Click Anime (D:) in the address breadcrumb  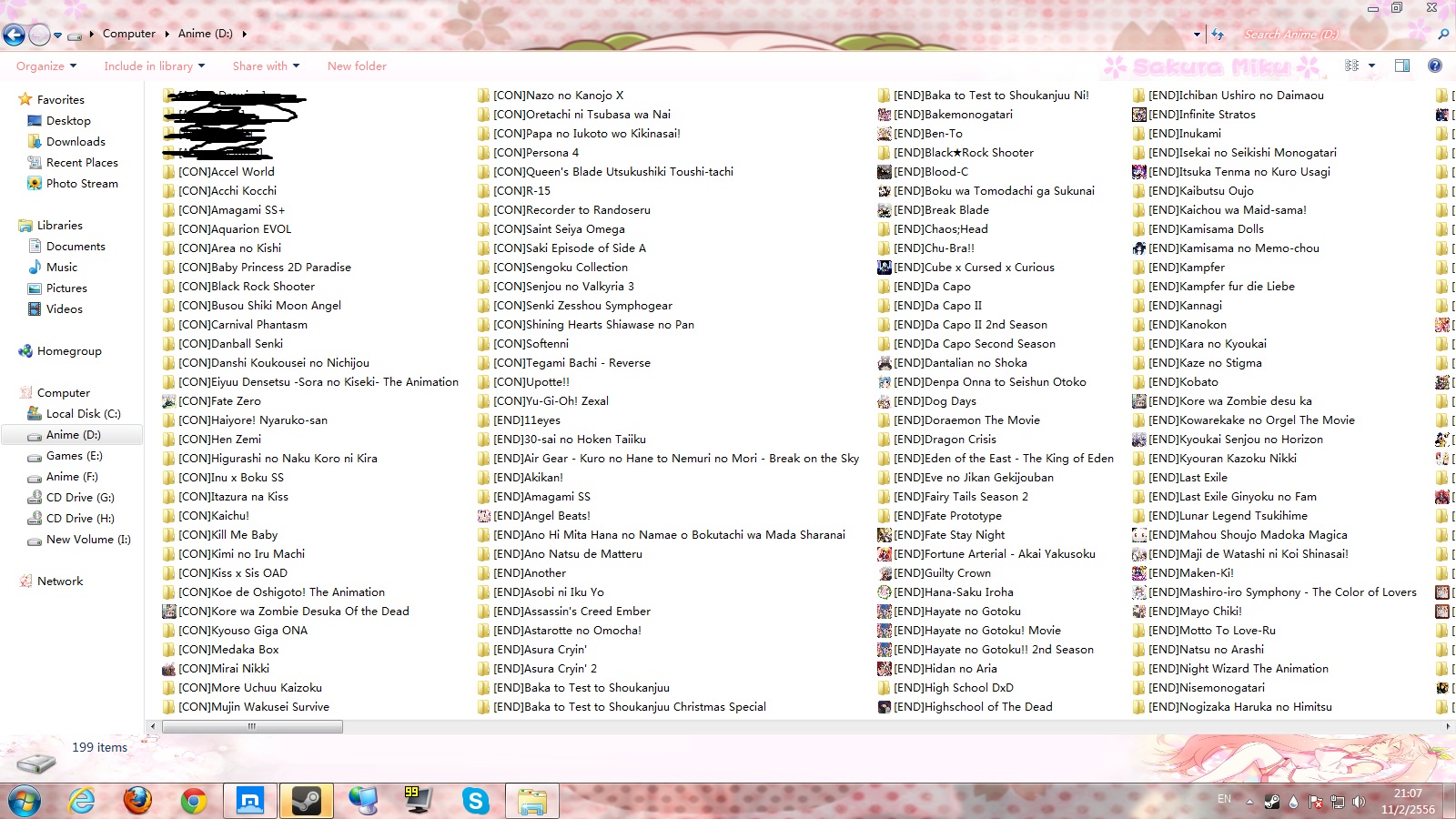(206, 34)
